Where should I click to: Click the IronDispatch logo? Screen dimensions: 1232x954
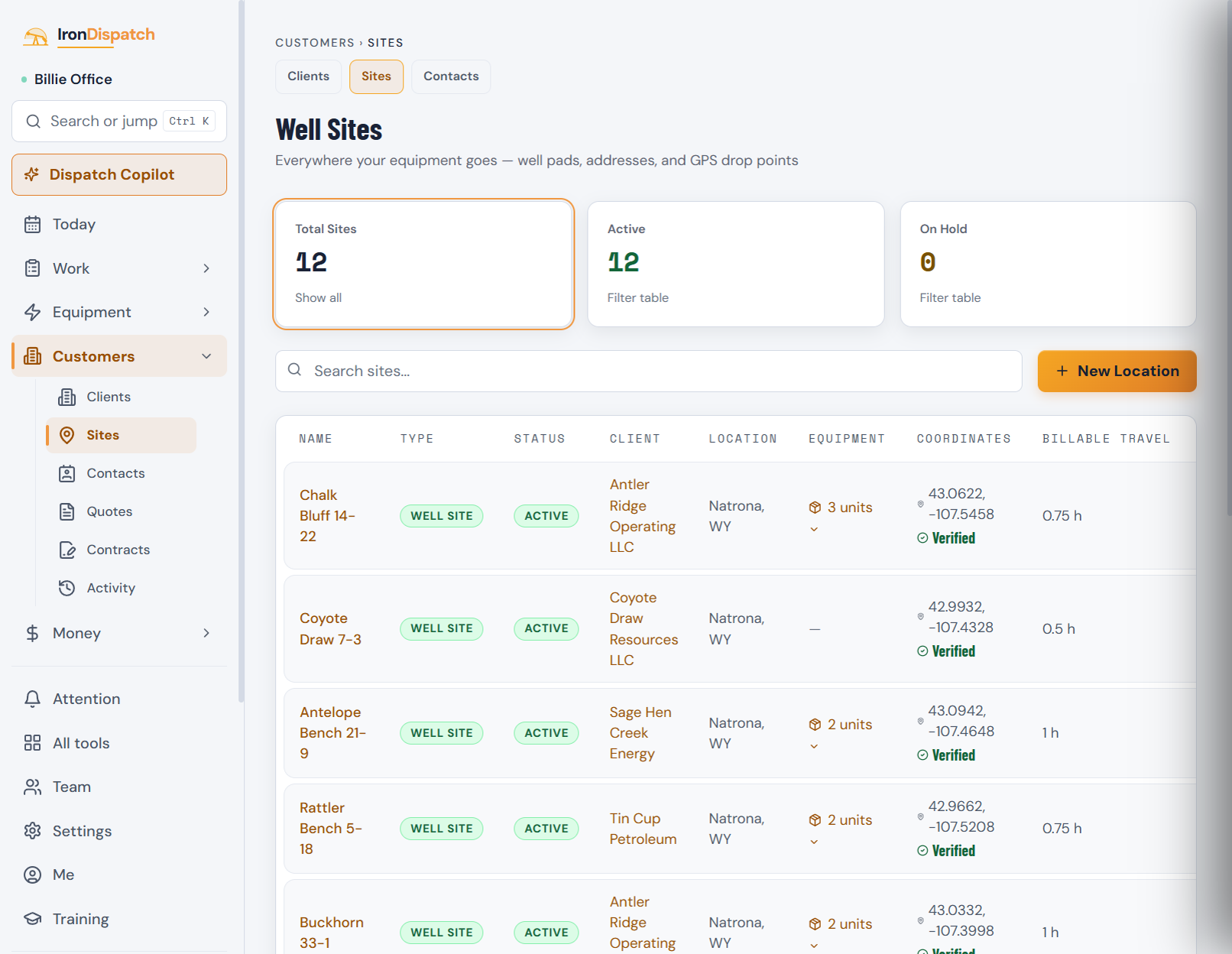click(89, 35)
